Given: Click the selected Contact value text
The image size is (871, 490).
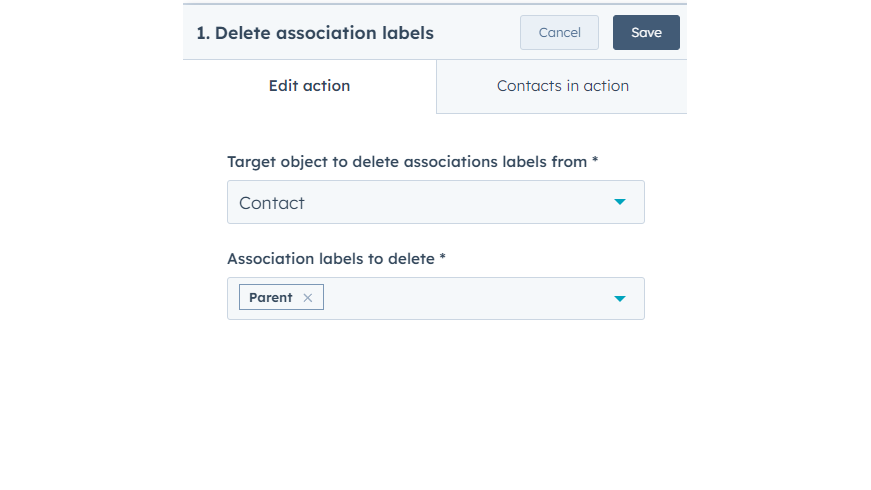Looking at the screenshot, I should (x=272, y=203).
